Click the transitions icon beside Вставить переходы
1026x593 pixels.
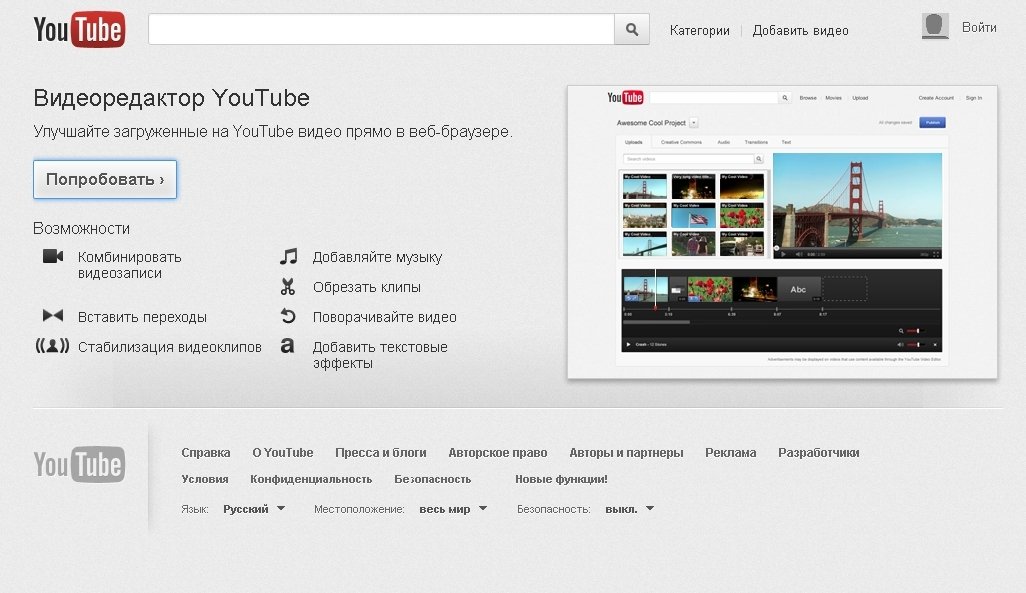(x=53, y=315)
